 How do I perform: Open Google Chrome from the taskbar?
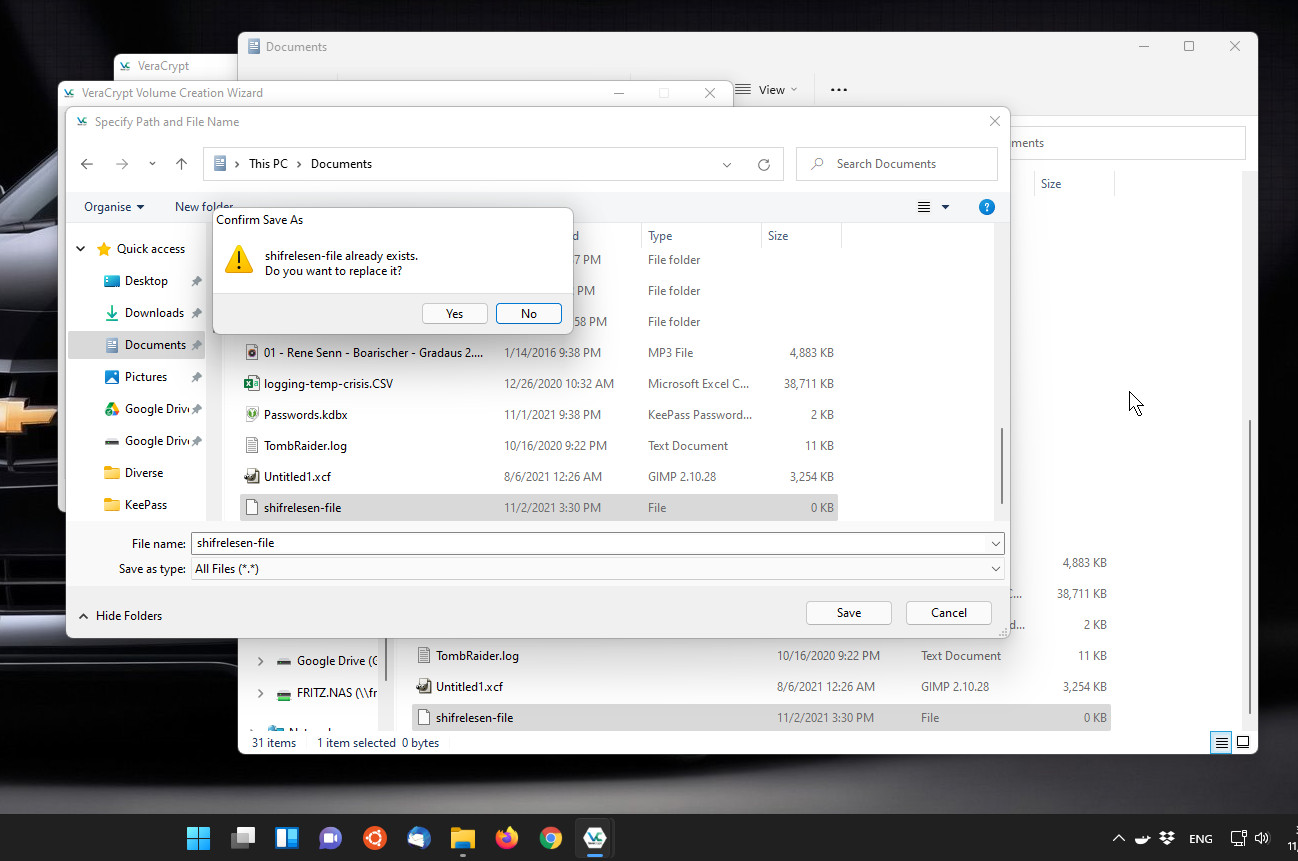(551, 838)
